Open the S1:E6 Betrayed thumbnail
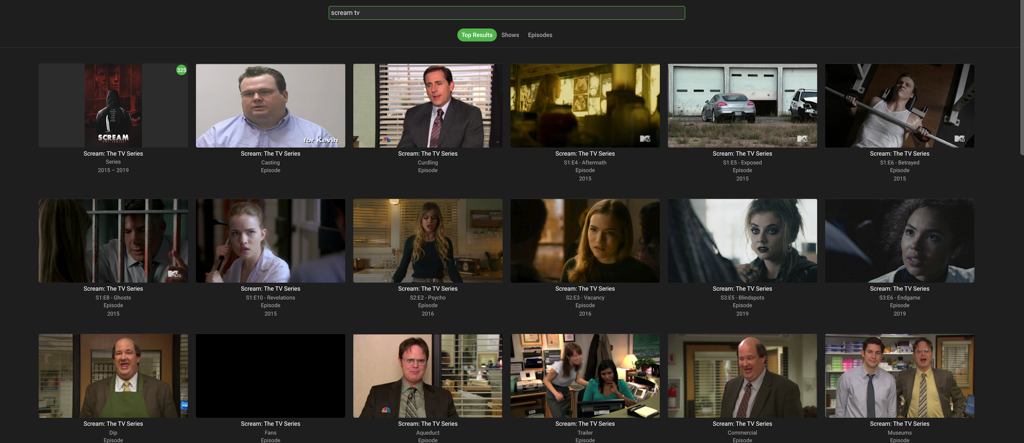This screenshot has width=1024, height=443. click(x=899, y=105)
